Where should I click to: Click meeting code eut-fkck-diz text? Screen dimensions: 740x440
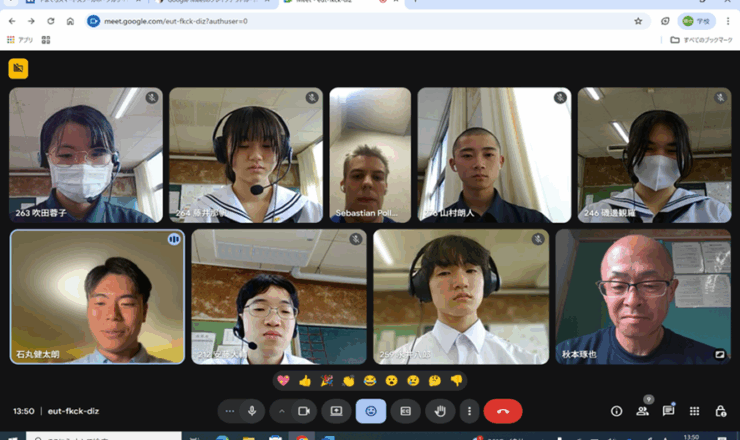tap(73, 411)
